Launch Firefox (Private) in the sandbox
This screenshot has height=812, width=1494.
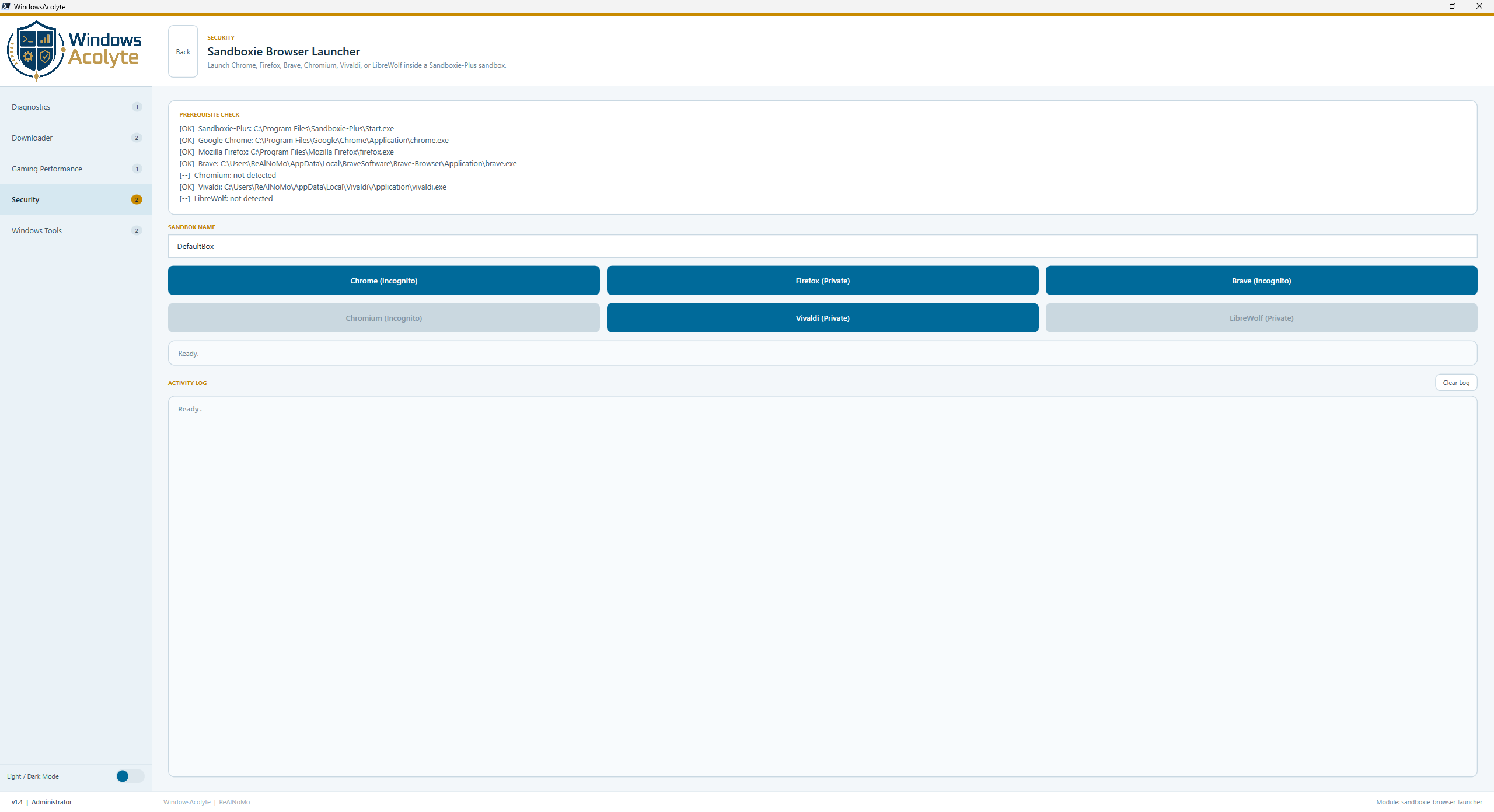point(823,281)
